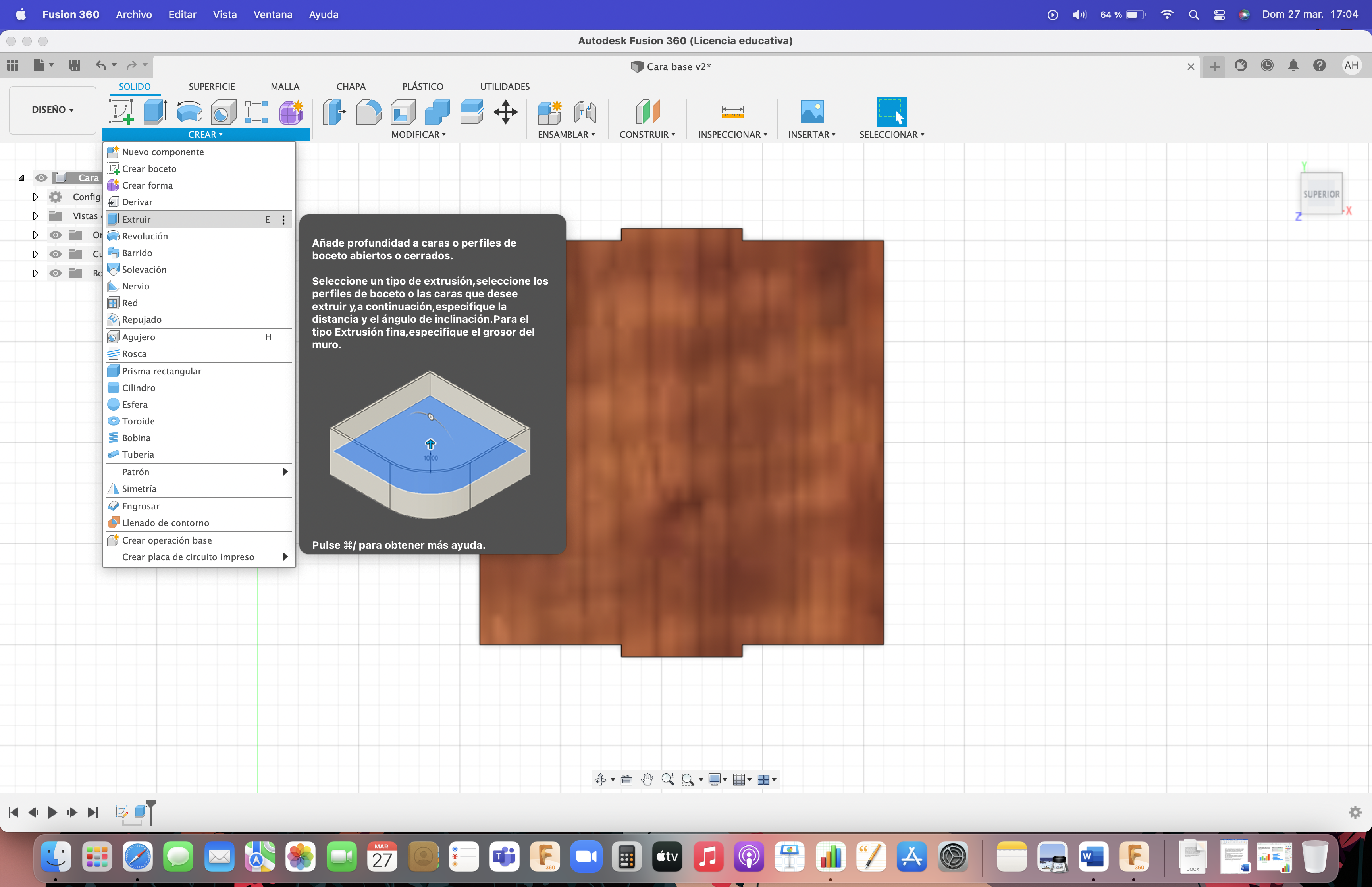Expand the Configu browser node
The width and height of the screenshot is (1372, 887).
tap(35, 197)
